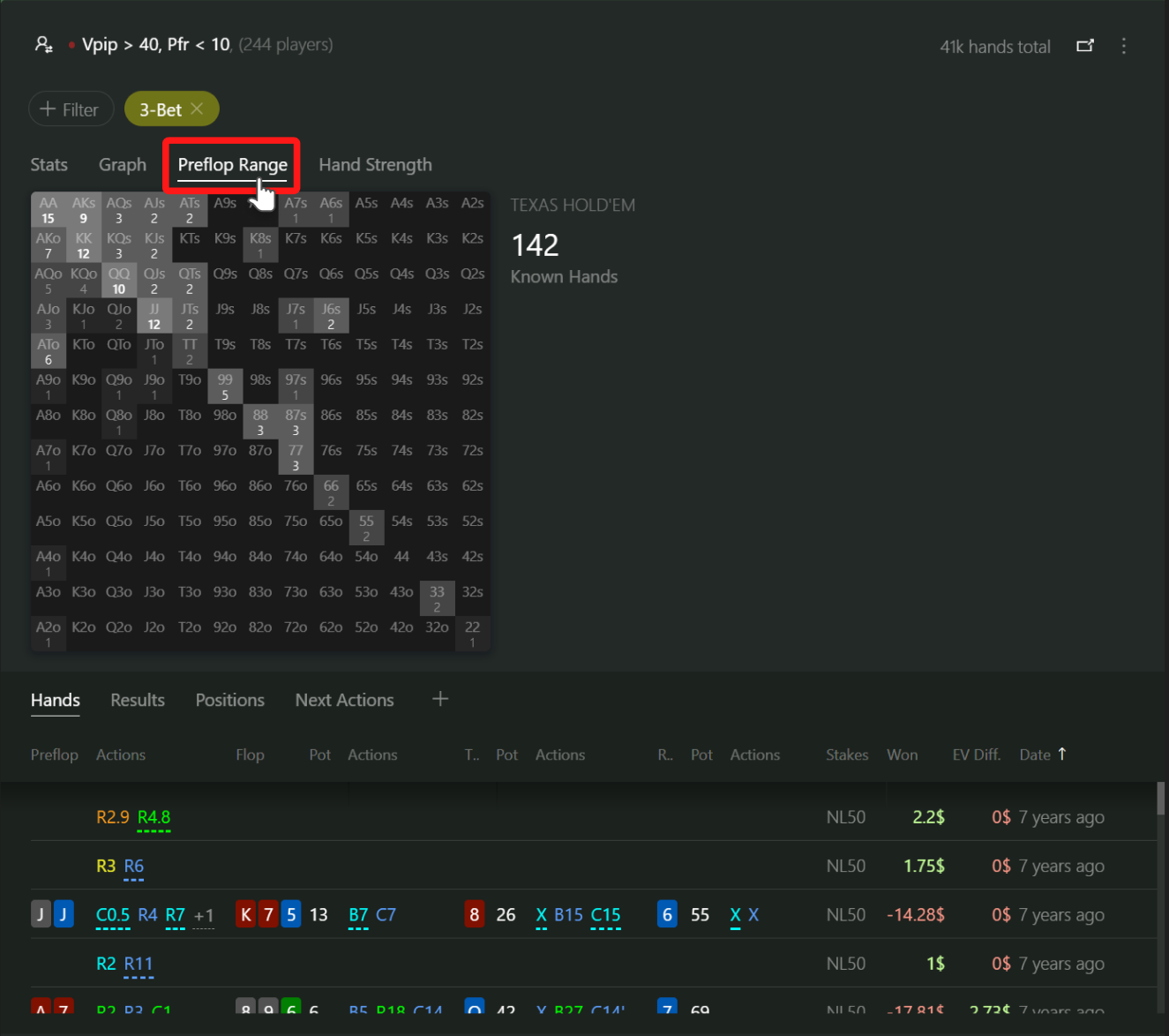Open the Positions tab

(229, 700)
